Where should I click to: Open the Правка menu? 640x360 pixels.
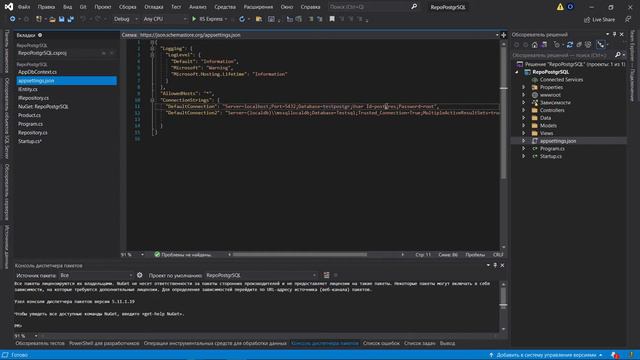click(x=46, y=7)
